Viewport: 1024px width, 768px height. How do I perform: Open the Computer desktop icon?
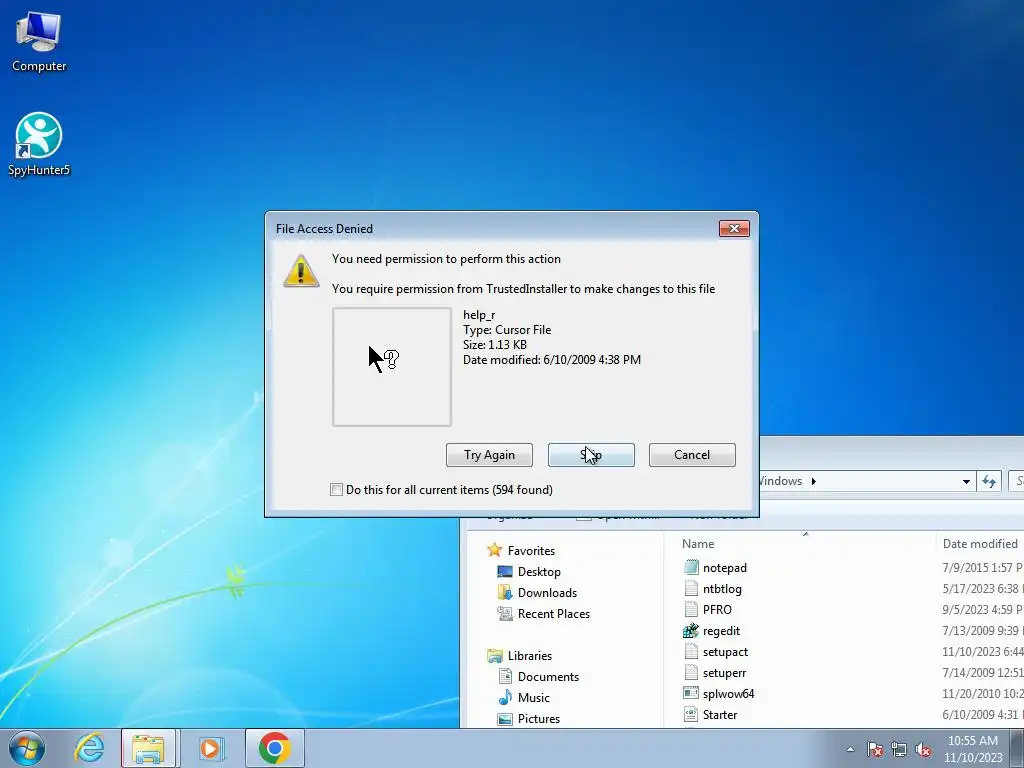[x=39, y=42]
